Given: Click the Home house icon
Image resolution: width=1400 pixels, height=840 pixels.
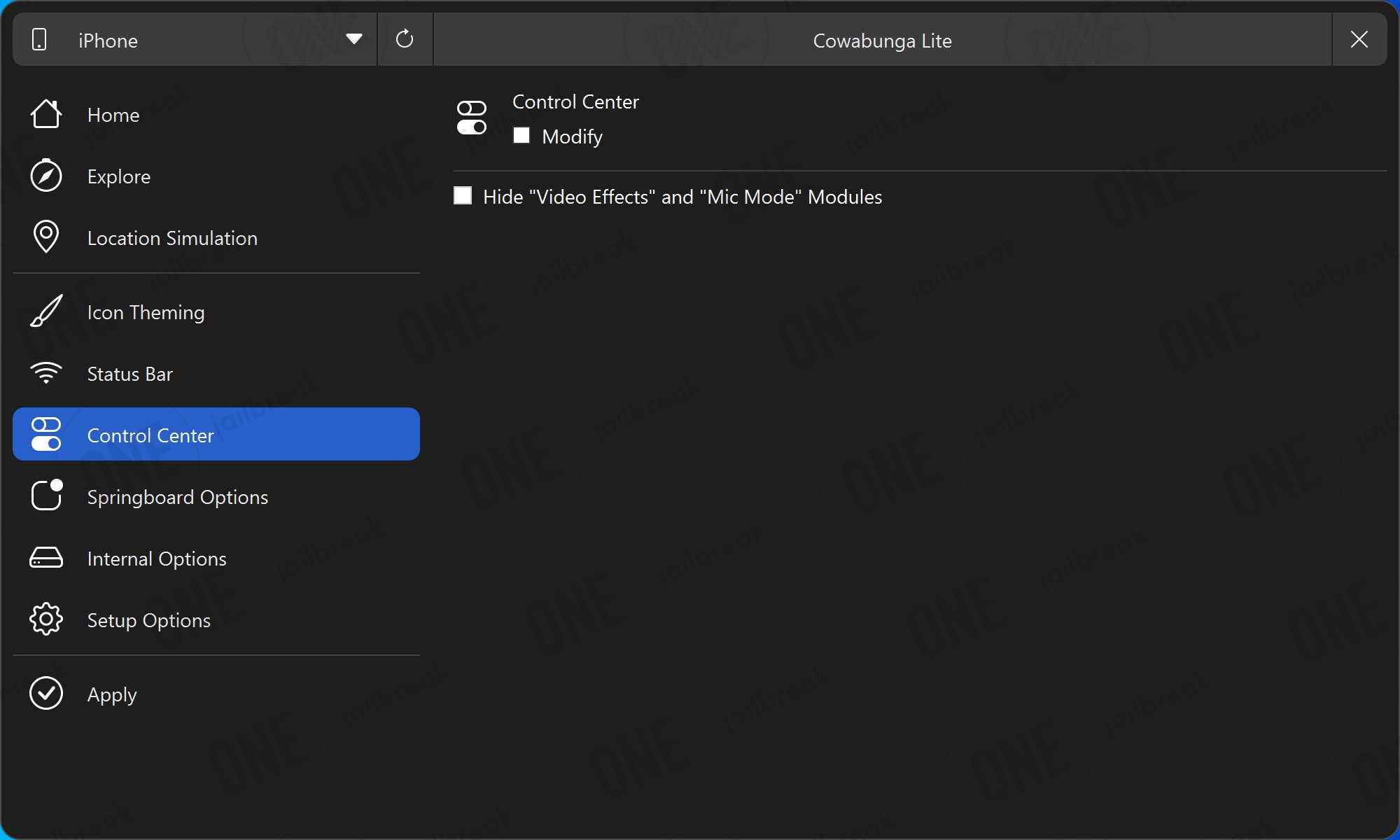Looking at the screenshot, I should (x=46, y=114).
